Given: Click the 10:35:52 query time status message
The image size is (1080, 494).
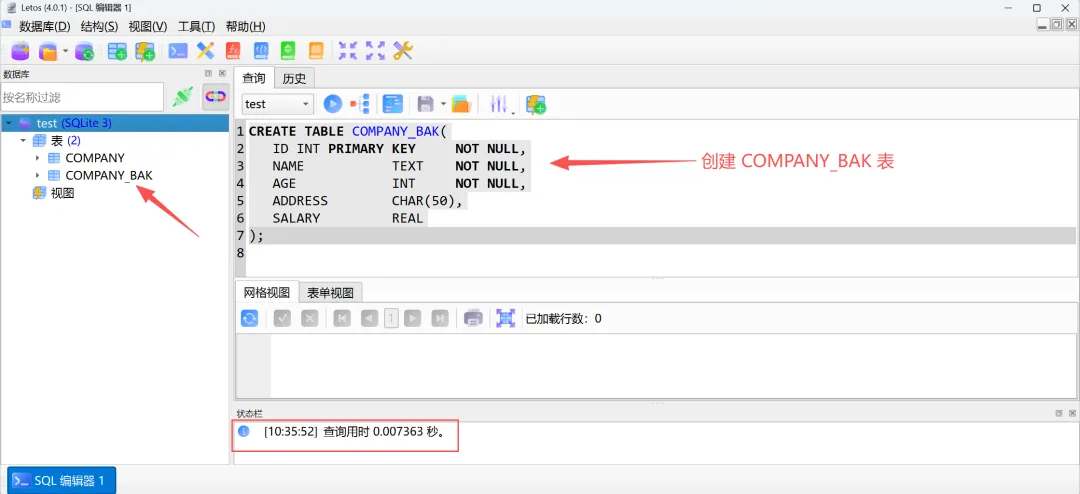Looking at the screenshot, I should click(x=355, y=432).
